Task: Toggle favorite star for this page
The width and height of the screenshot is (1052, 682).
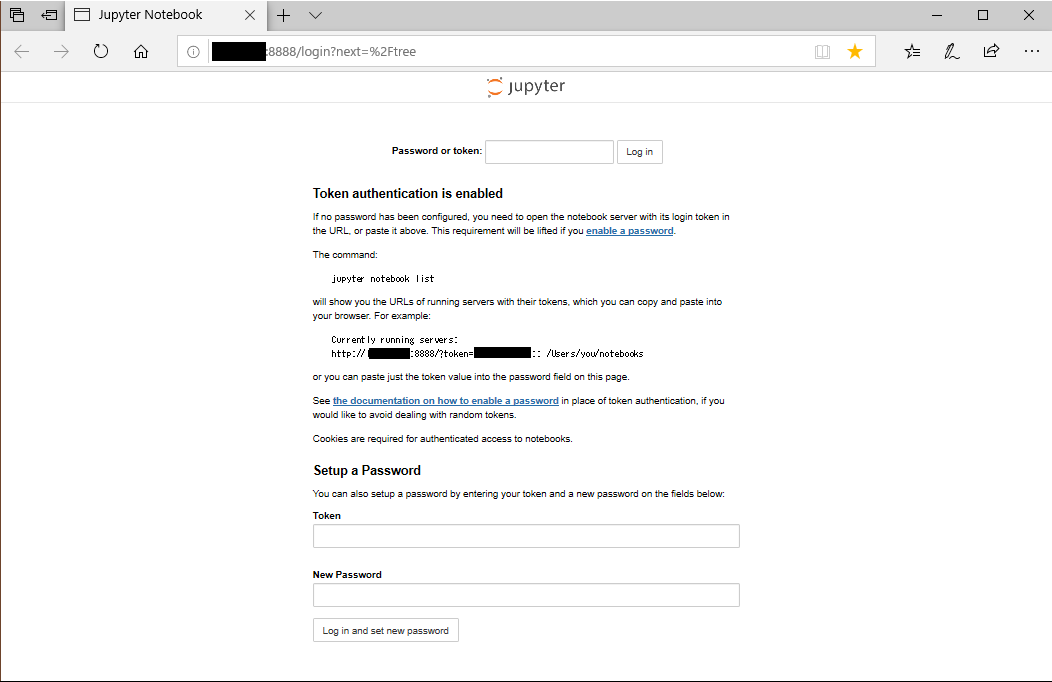Action: pos(855,52)
